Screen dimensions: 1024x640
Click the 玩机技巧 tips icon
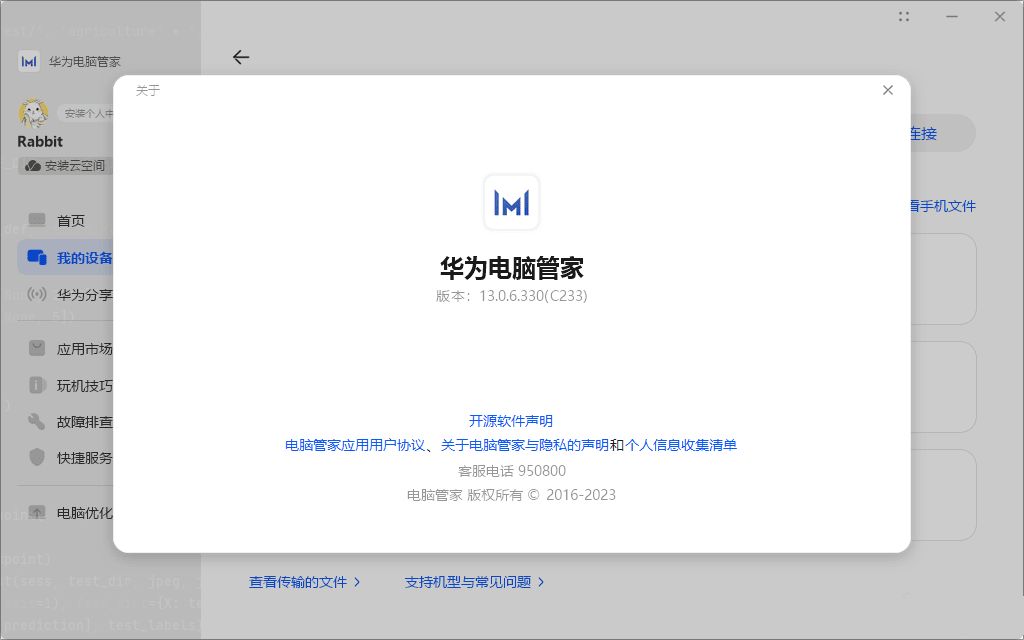(x=38, y=385)
